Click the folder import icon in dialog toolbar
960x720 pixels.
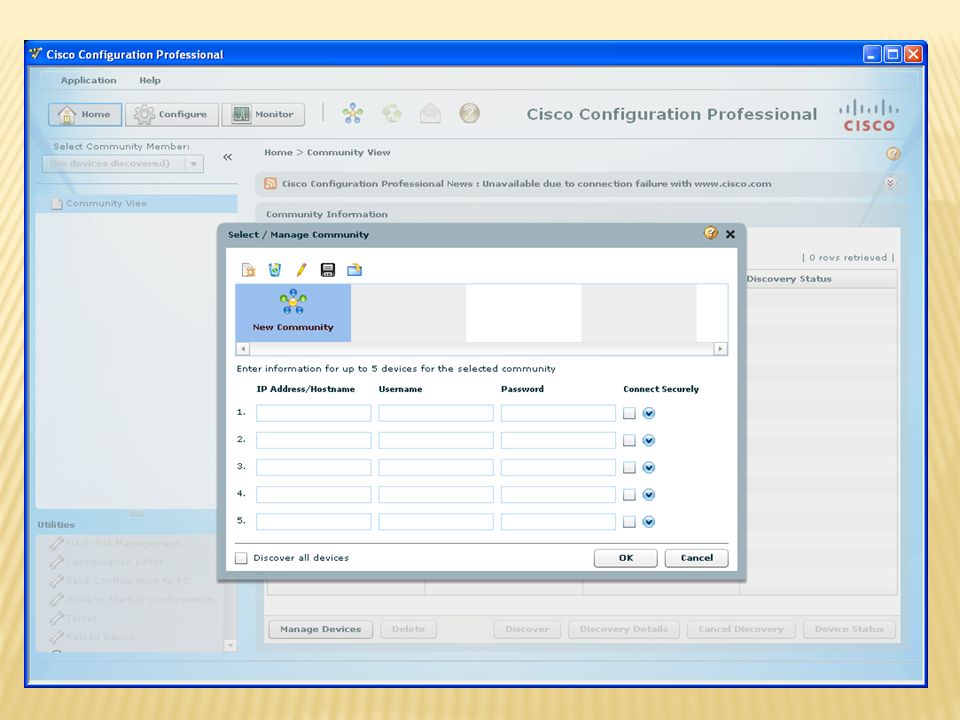coord(354,270)
